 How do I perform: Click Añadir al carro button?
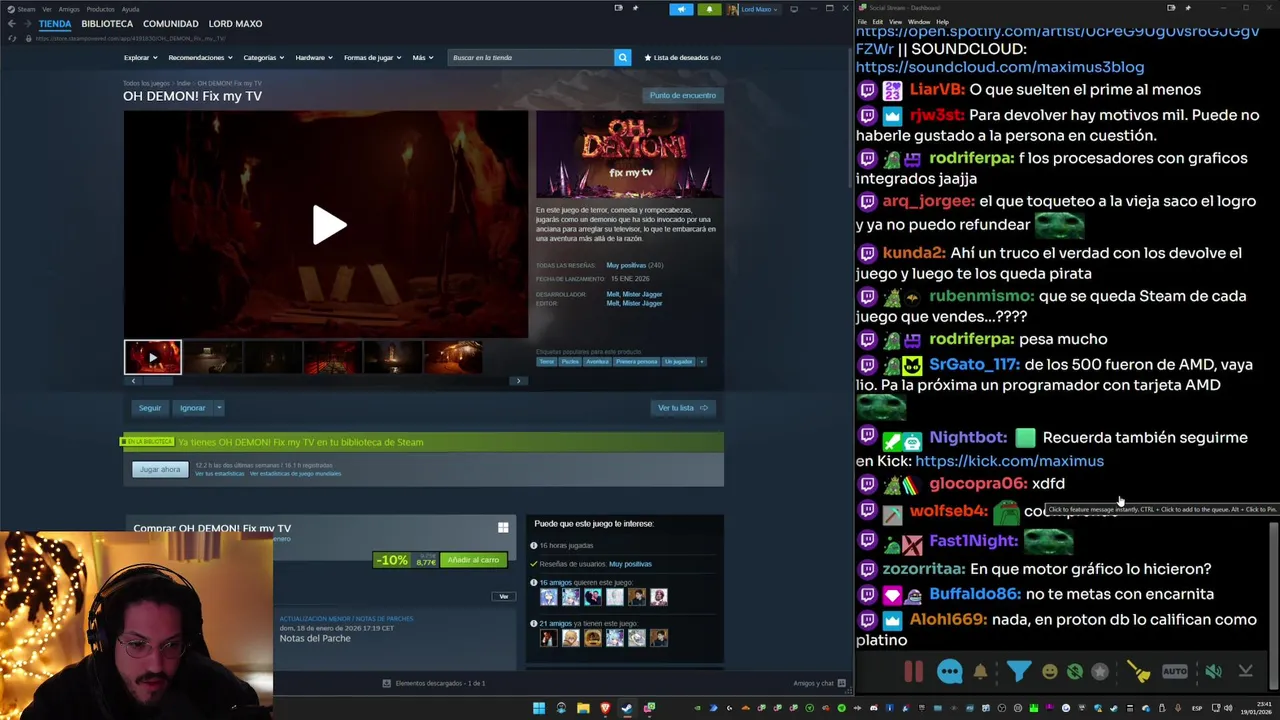tap(473, 560)
